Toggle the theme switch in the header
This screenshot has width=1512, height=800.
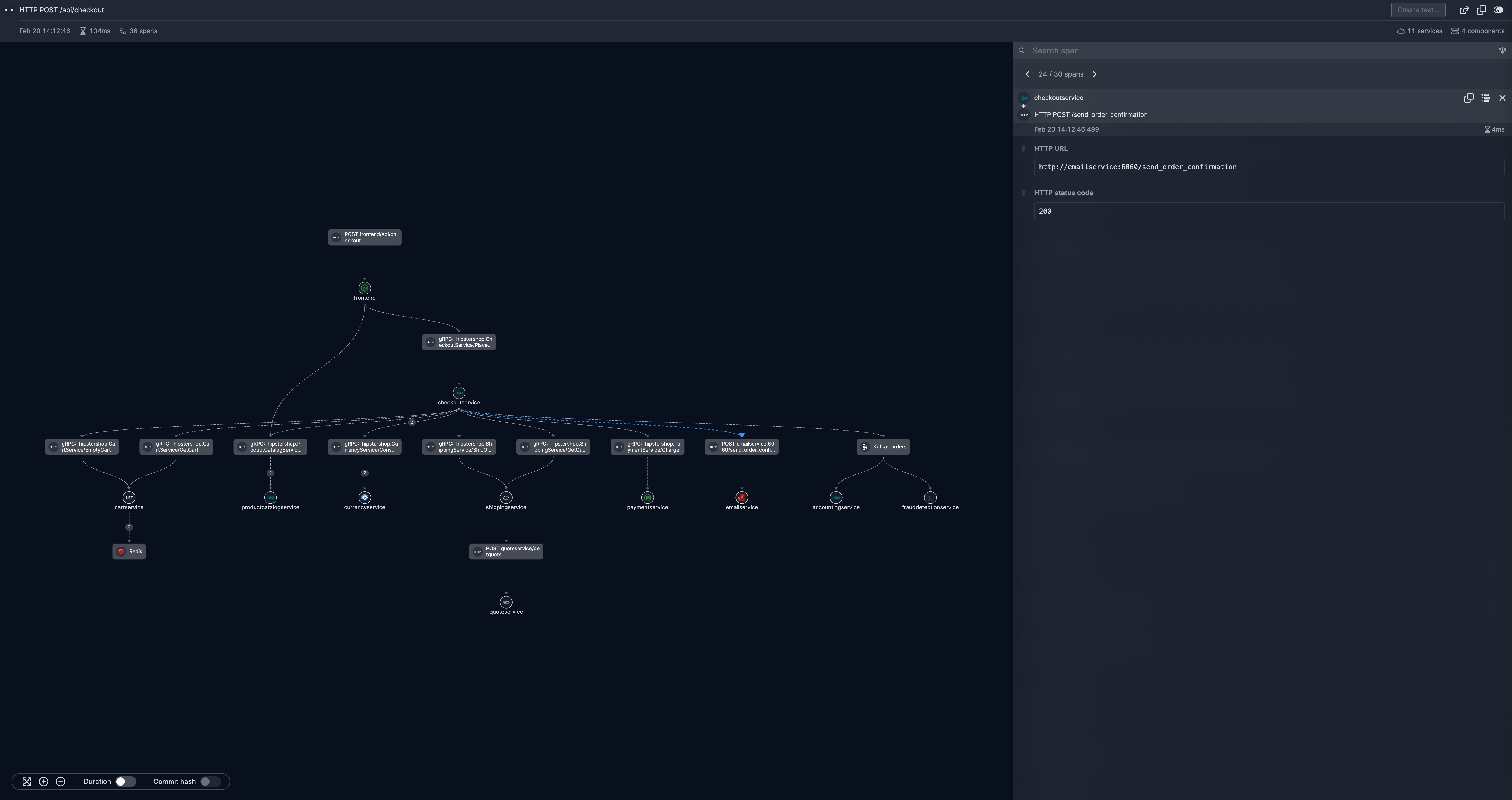click(1498, 10)
